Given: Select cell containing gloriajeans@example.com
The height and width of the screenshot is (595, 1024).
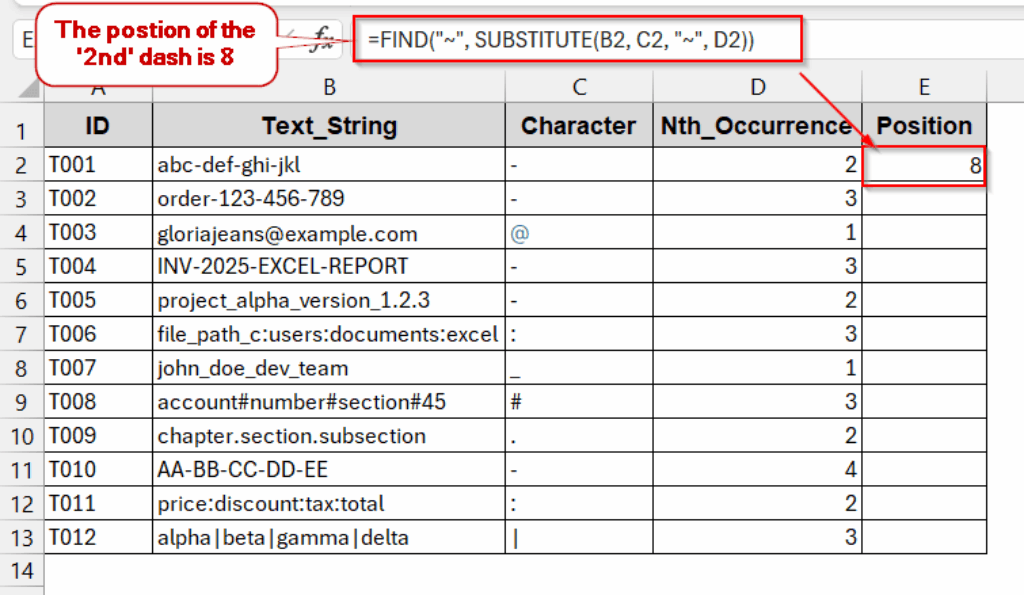Looking at the screenshot, I should point(329,233).
